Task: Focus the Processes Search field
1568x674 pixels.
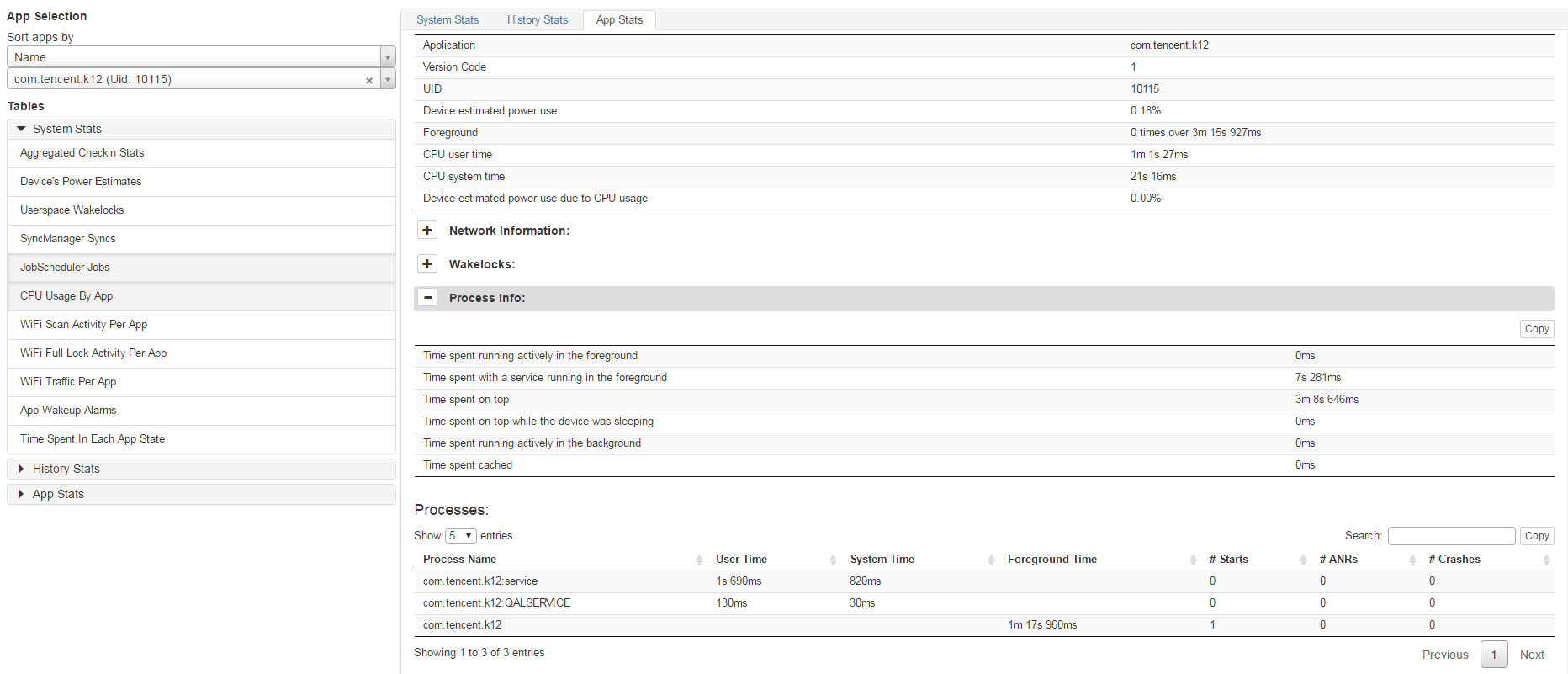Action: pyautogui.click(x=1451, y=536)
